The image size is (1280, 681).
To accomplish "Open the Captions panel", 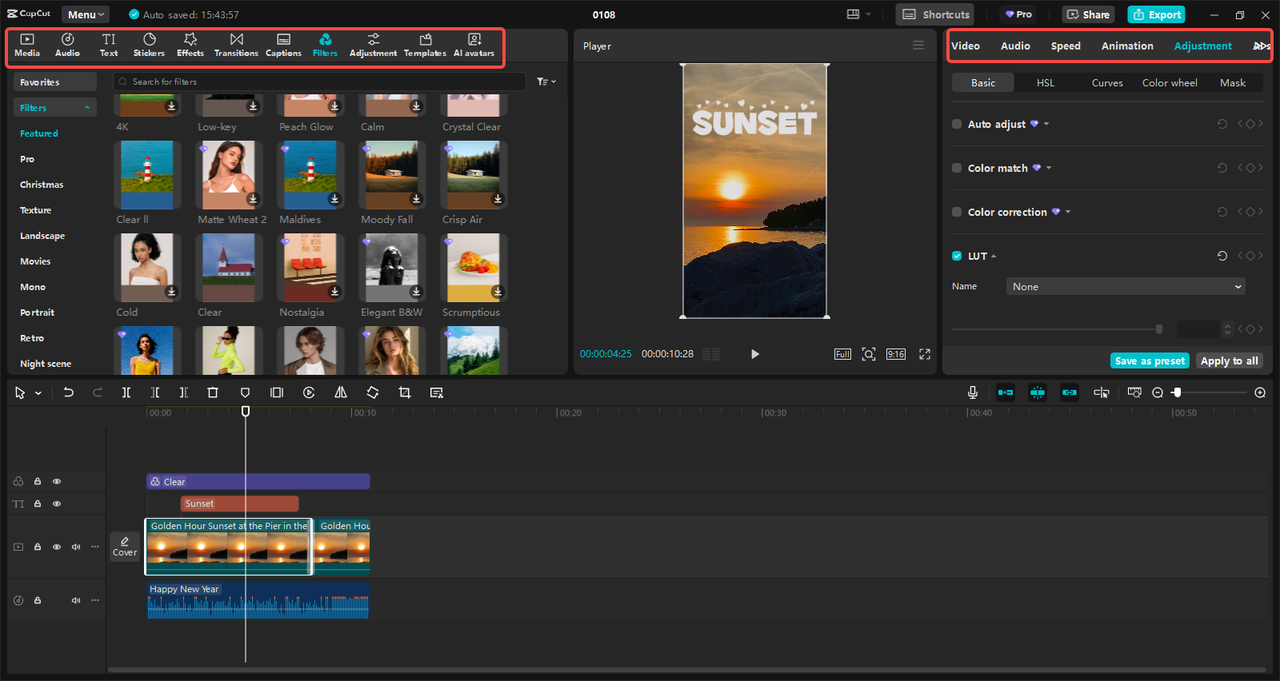I will (283, 45).
